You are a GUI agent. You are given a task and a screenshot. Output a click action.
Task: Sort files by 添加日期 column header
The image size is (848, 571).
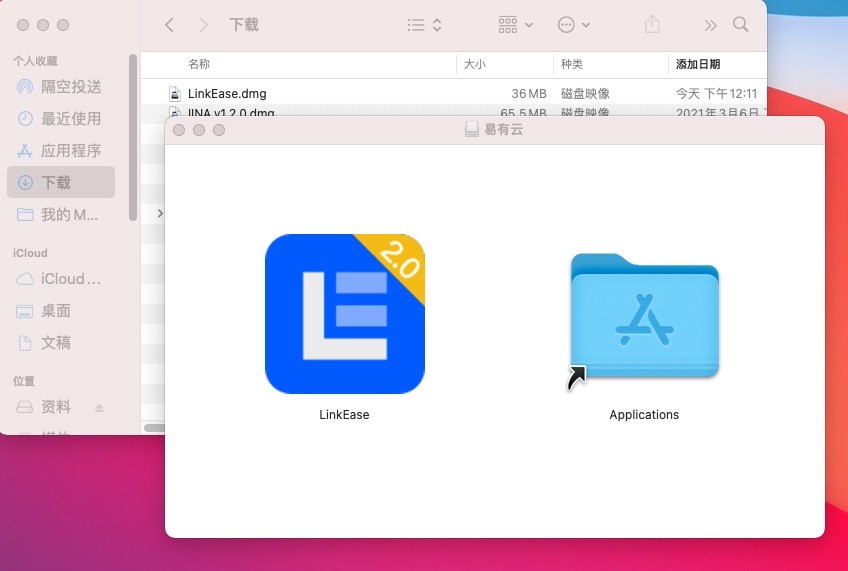tap(698, 64)
